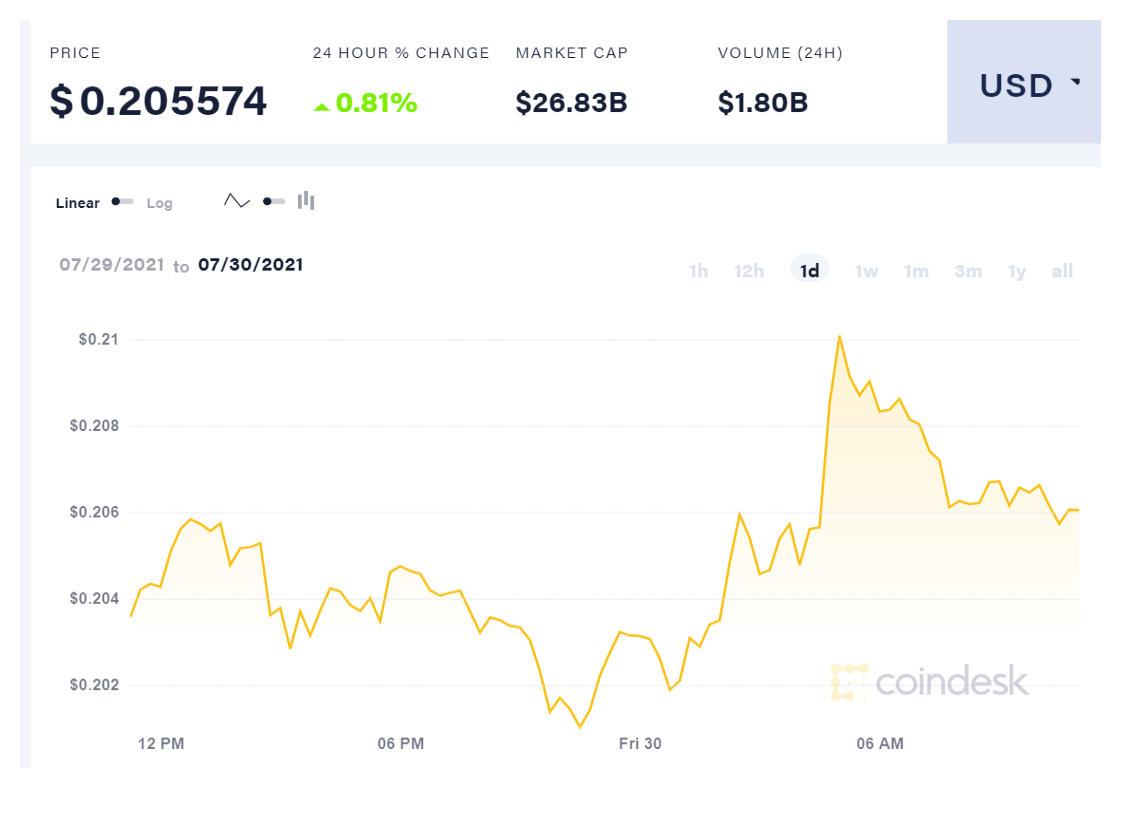
Task: Show the 1w time range
Action: click(x=866, y=271)
